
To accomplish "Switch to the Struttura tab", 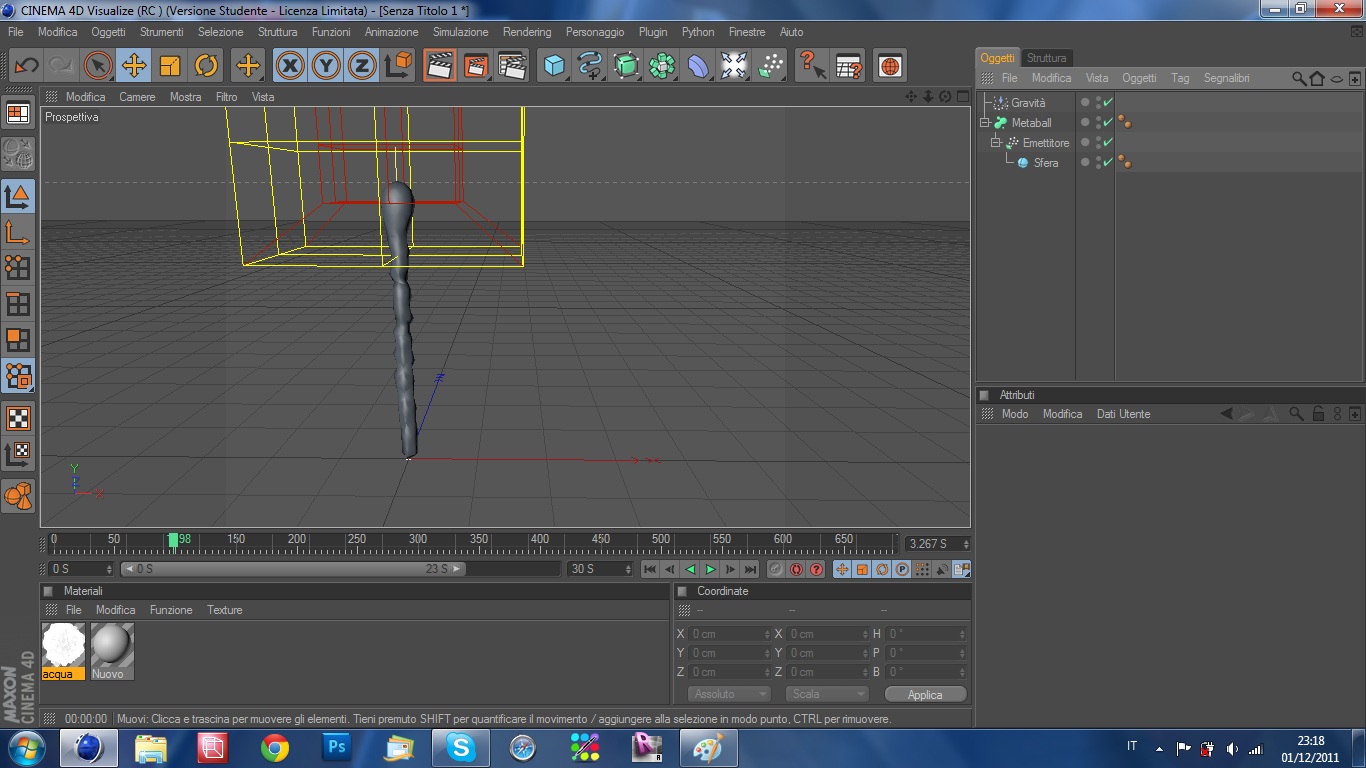I will (x=1046, y=58).
